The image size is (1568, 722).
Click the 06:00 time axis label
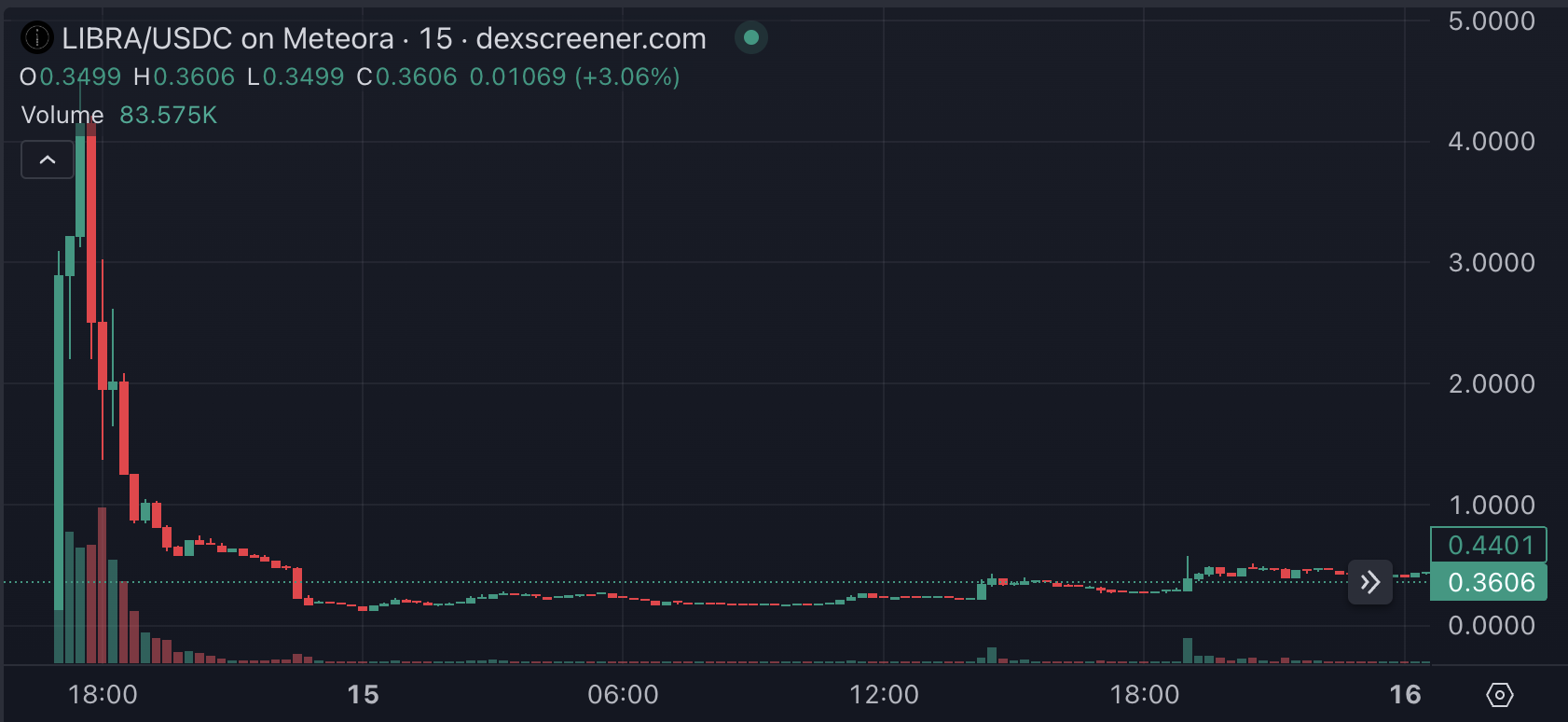(x=623, y=695)
